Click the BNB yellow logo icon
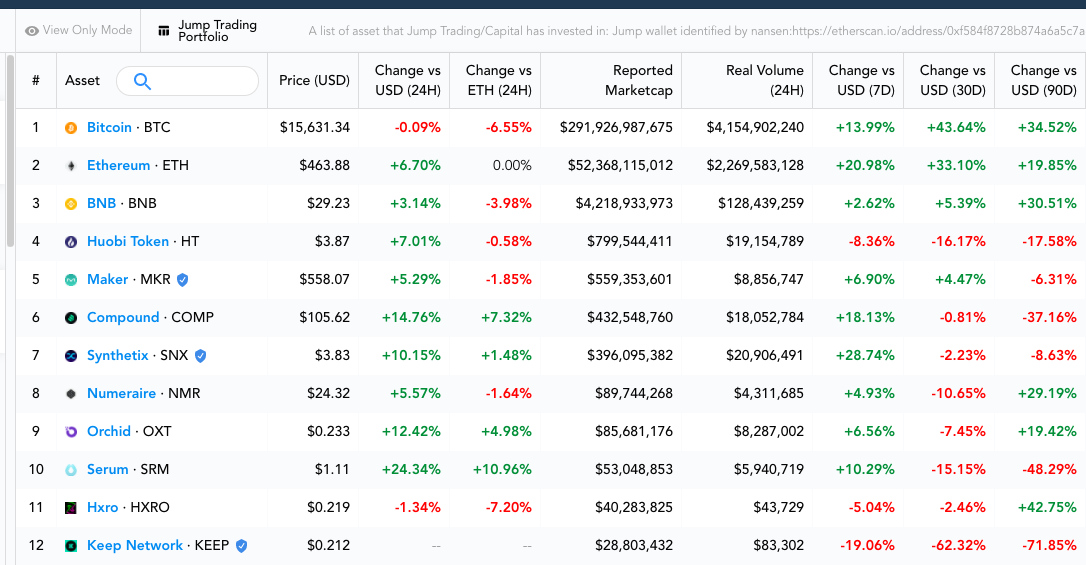 71,204
